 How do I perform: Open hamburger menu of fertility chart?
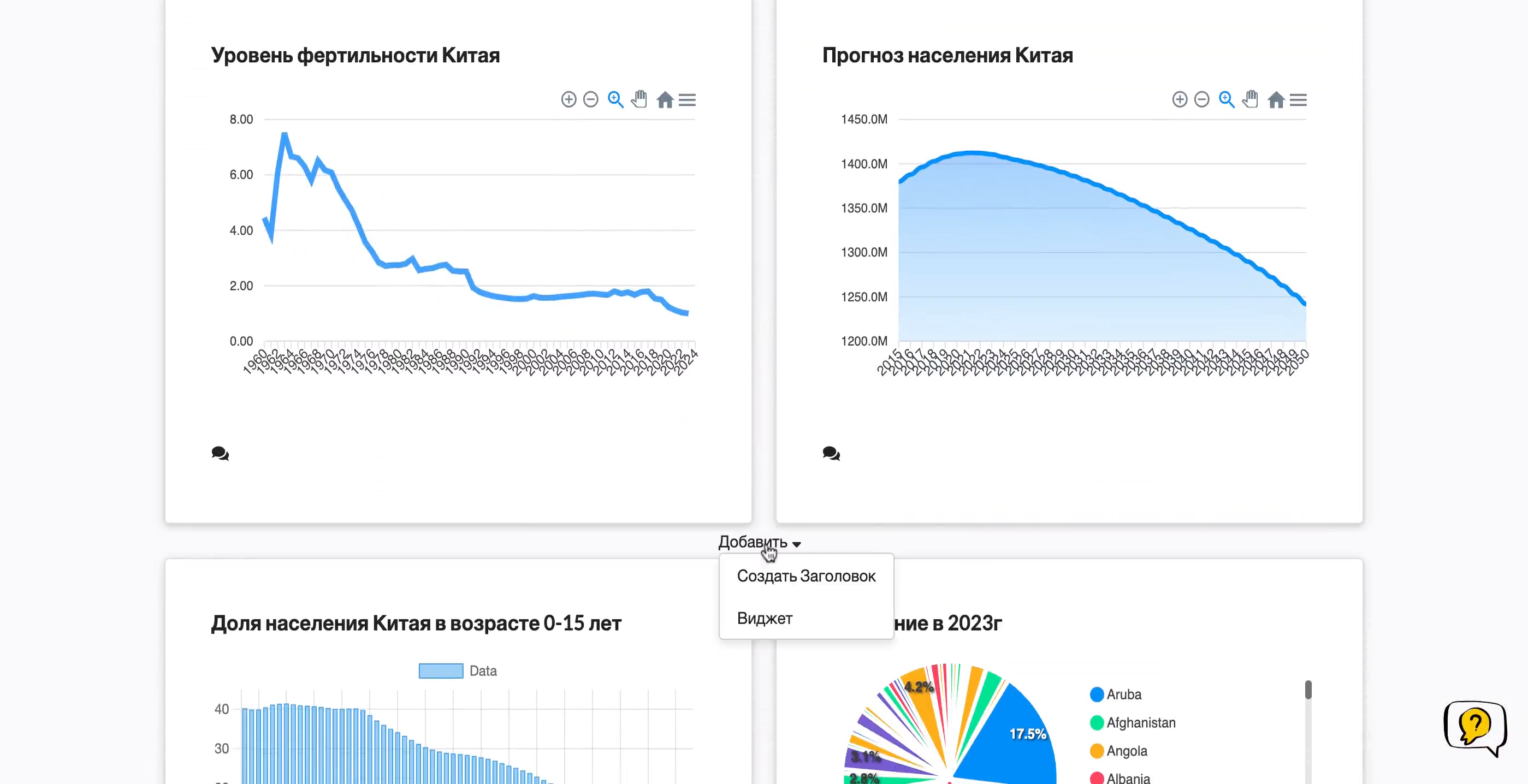tap(687, 99)
